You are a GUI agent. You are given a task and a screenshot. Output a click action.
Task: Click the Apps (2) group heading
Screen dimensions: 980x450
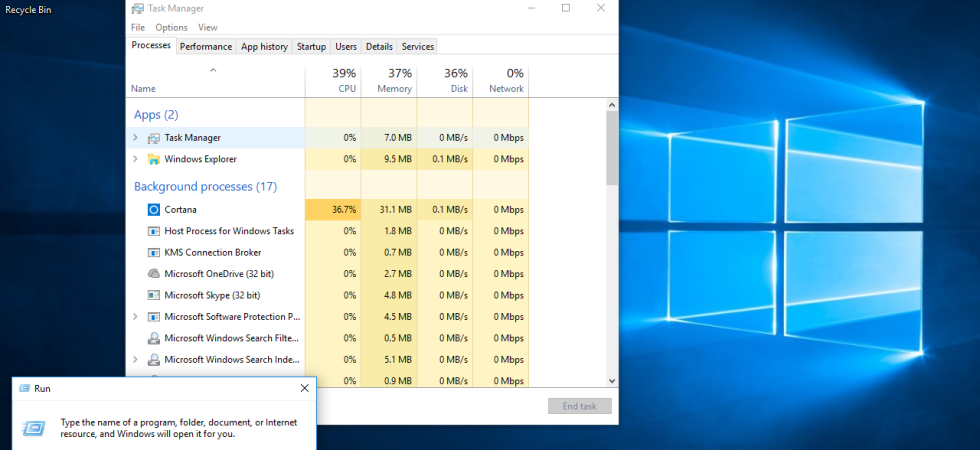(x=156, y=115)
